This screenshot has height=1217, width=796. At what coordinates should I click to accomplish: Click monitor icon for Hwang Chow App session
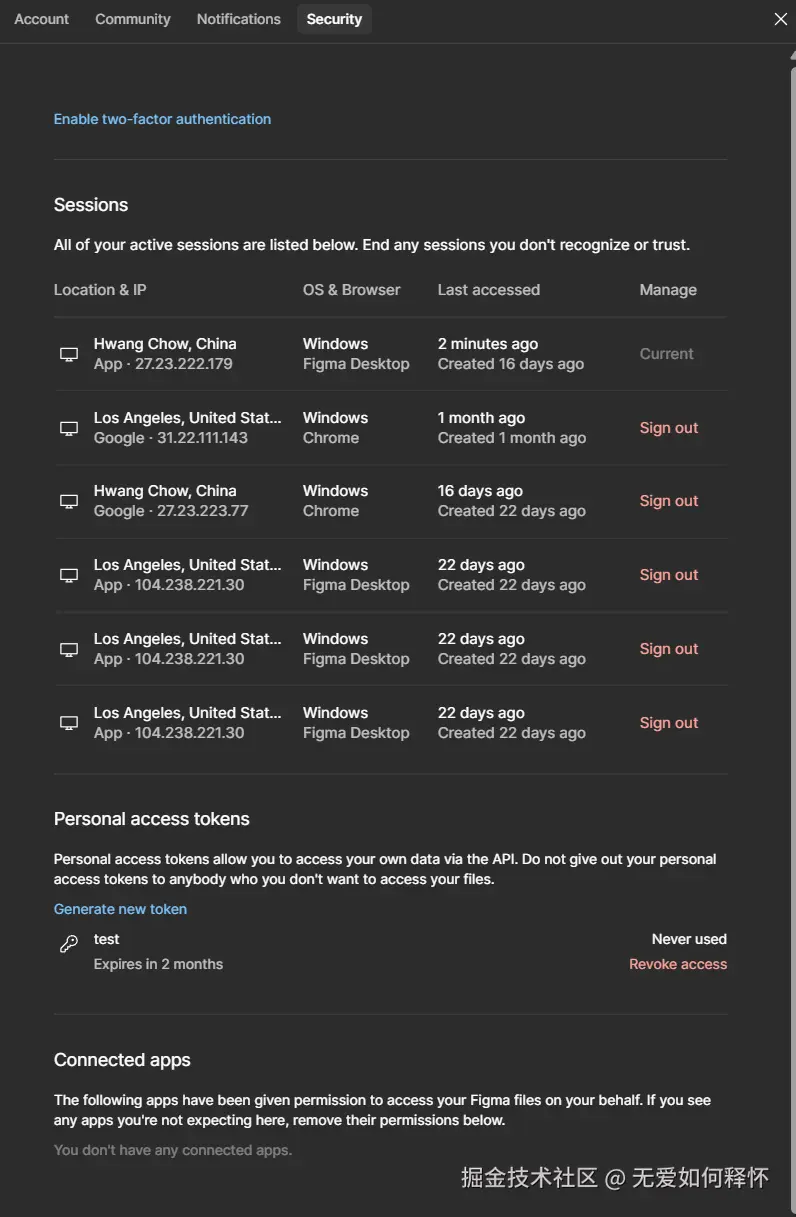pyautogui.click(x=69, y=354)
